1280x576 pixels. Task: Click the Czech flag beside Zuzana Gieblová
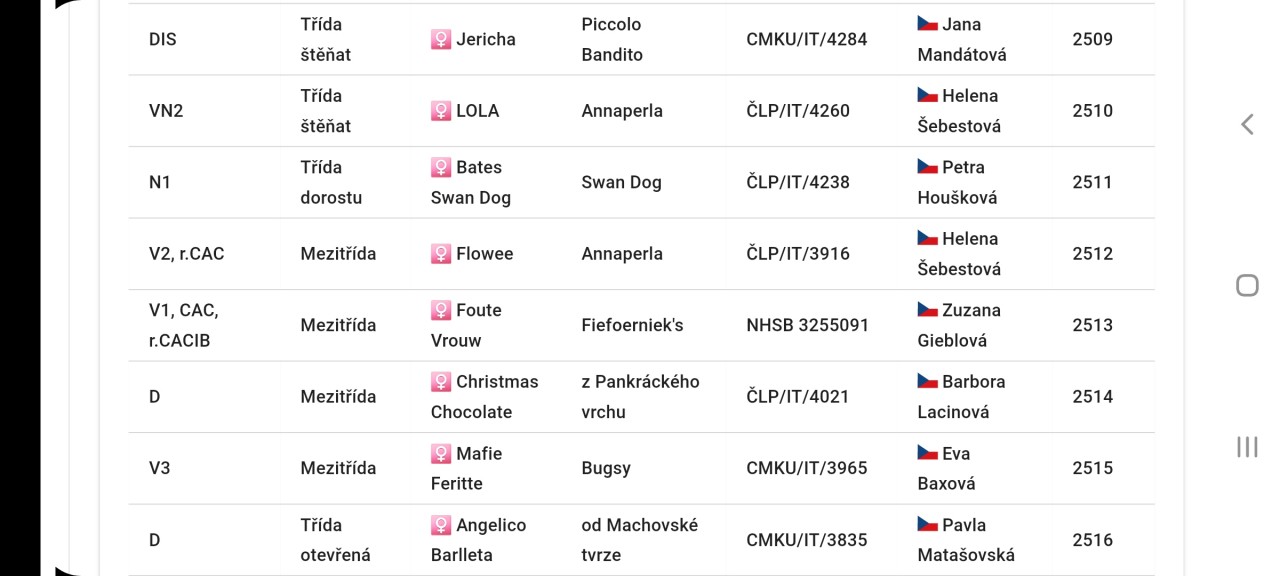coord(928,309)
